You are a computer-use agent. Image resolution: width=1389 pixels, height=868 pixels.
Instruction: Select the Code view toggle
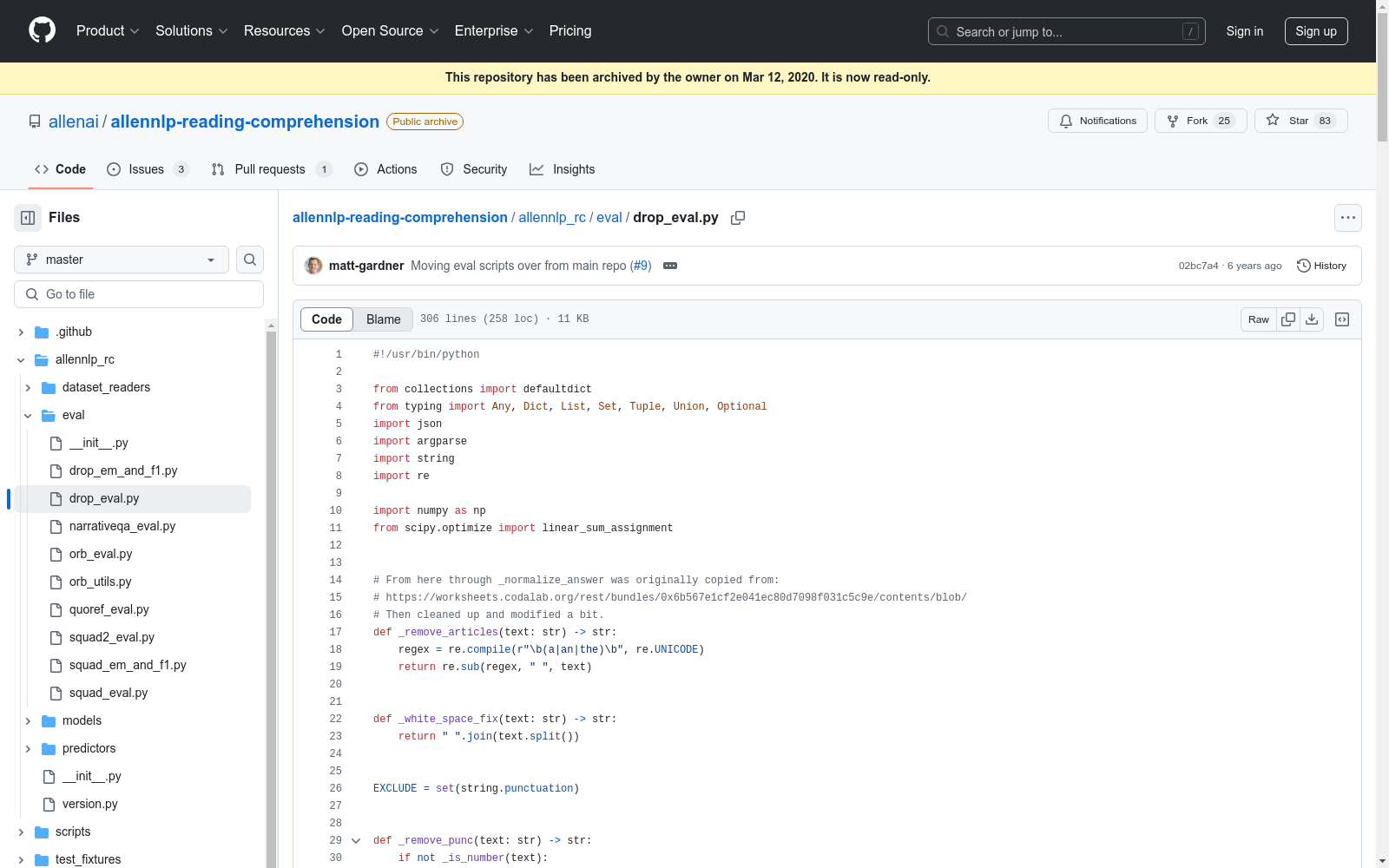tap(326, 319)
